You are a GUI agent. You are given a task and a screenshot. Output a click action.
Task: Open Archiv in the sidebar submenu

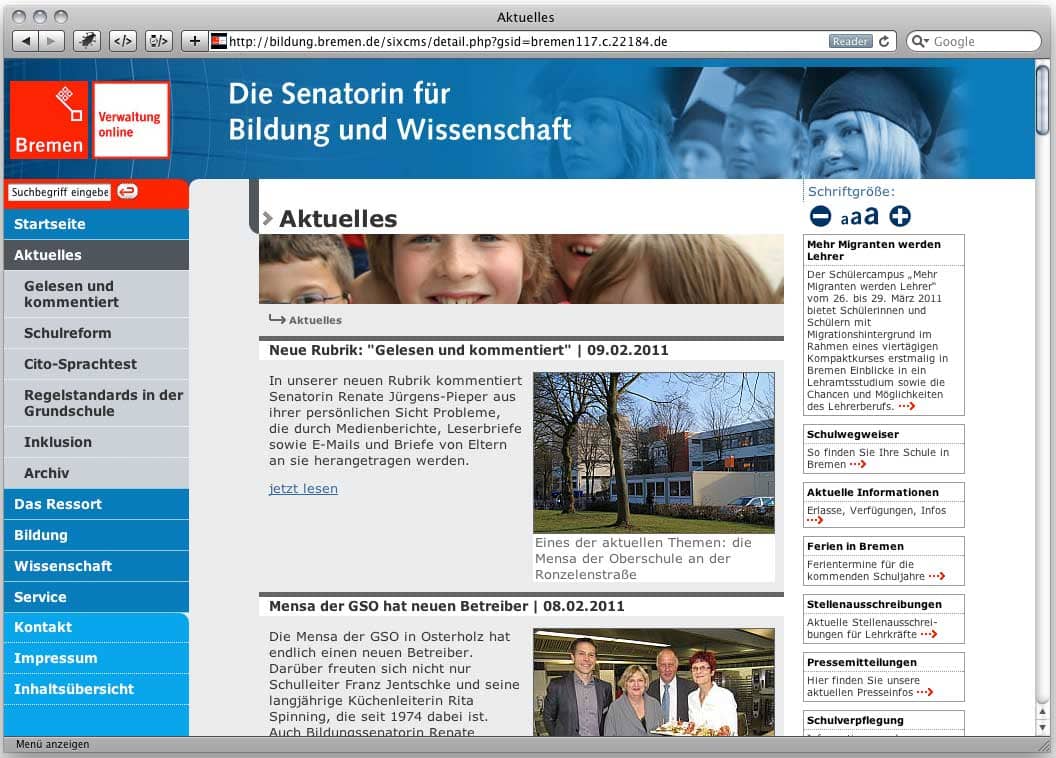click(x=47, y=473)
